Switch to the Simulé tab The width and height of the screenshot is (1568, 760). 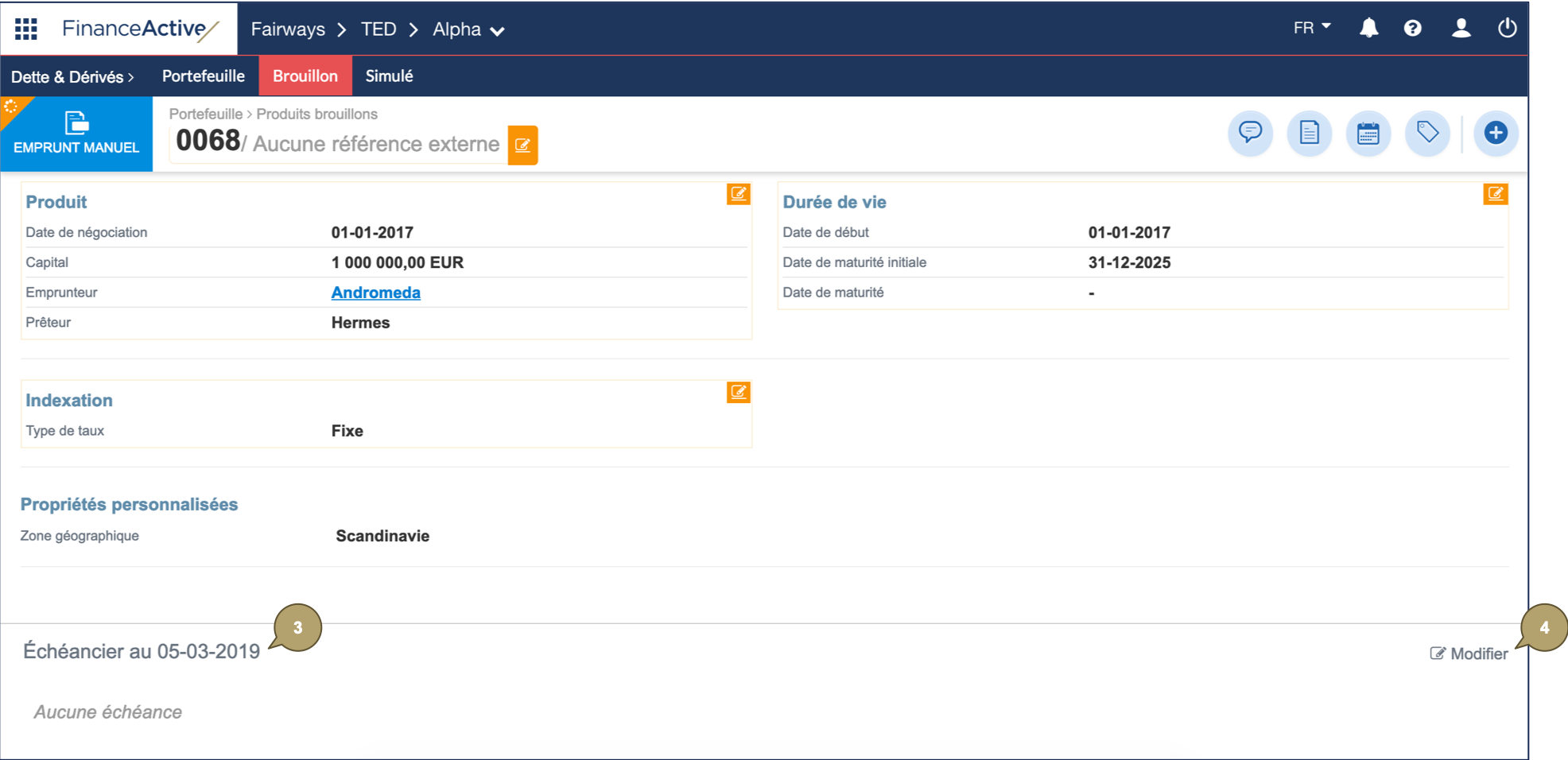389,76
